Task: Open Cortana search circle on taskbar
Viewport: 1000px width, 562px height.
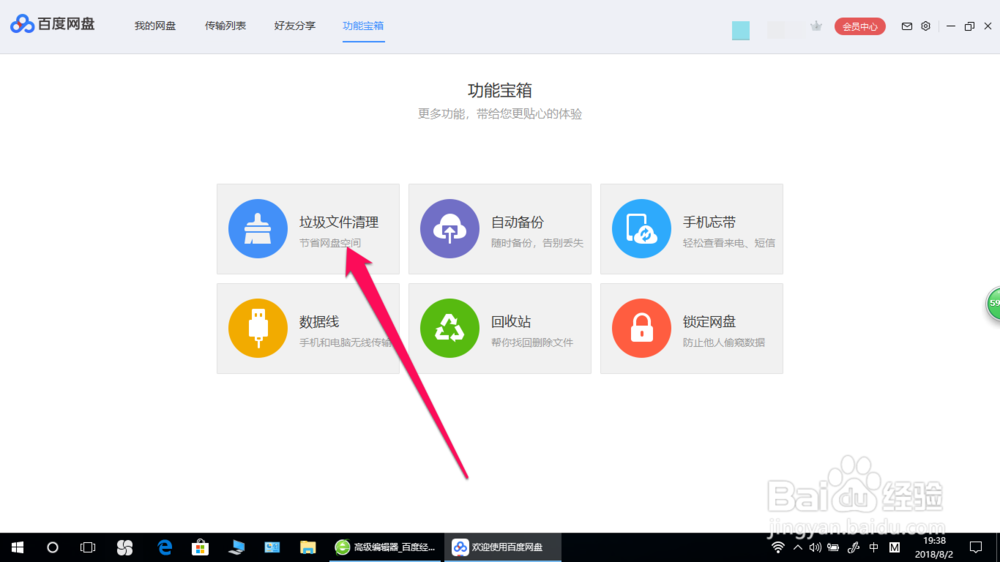Action: pos(52,547)
